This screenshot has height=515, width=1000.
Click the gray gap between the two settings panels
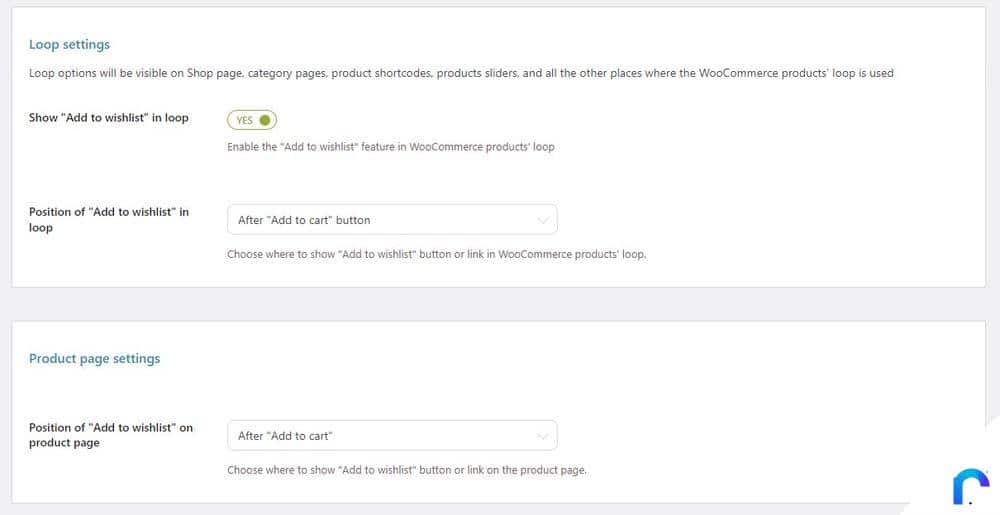click(x=499, y=304)
